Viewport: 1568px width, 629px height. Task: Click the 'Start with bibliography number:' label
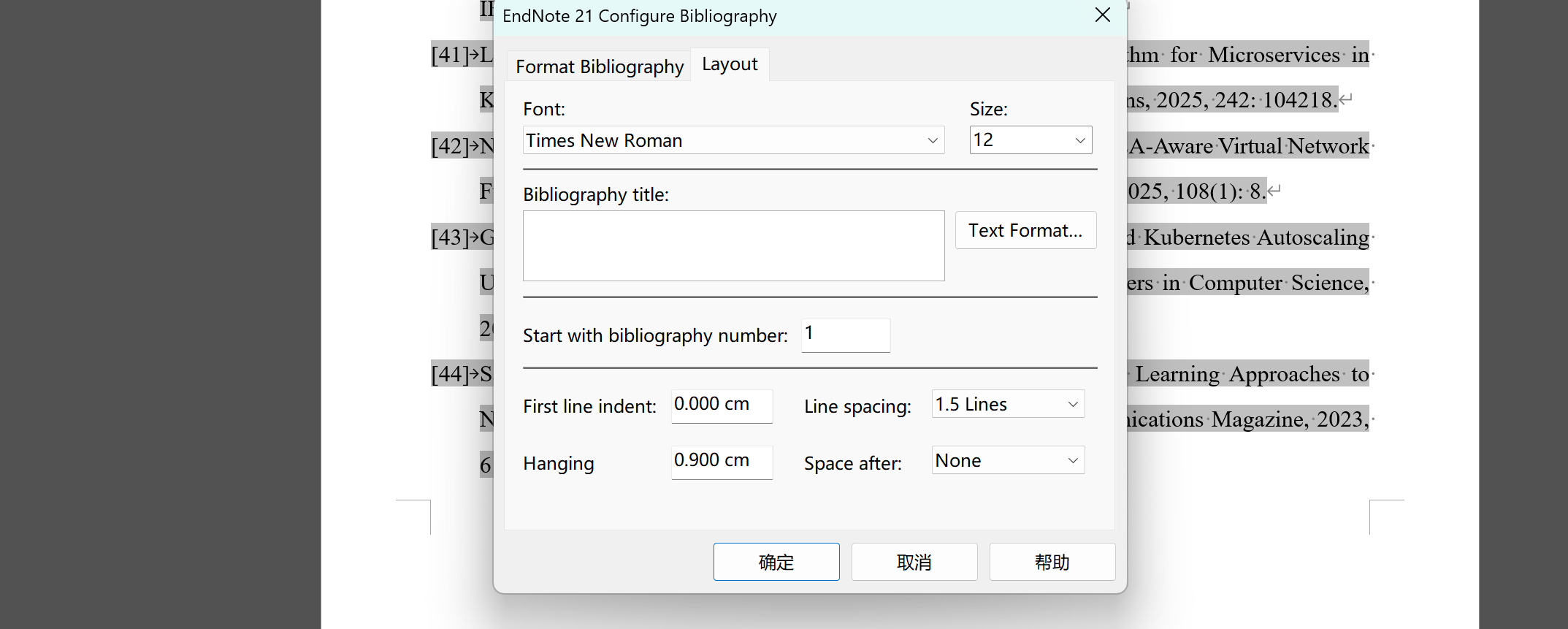point(655,336)
